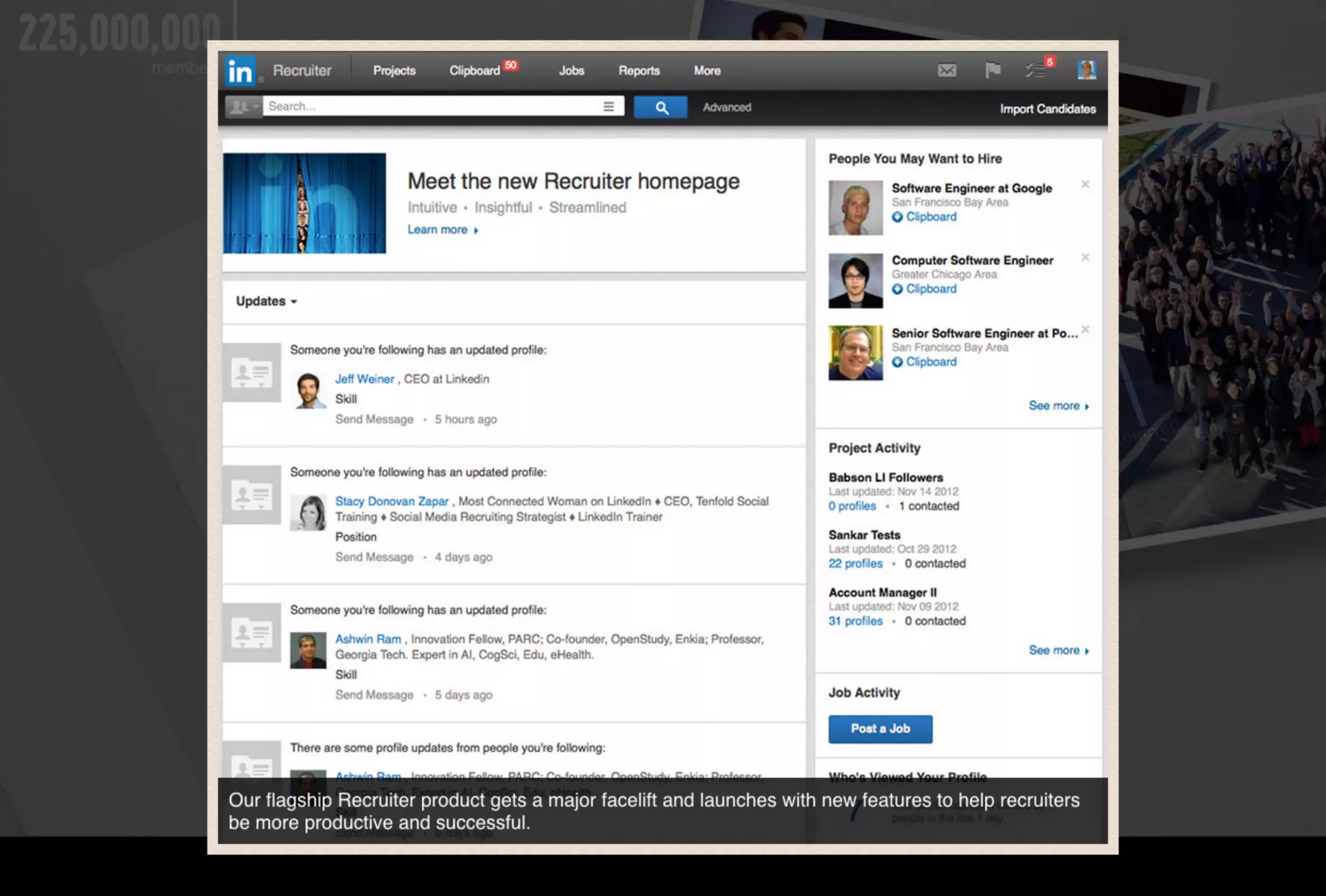Open Sankar Tests project
Screen dimensions: 1326x896
(x=864, y=535)
